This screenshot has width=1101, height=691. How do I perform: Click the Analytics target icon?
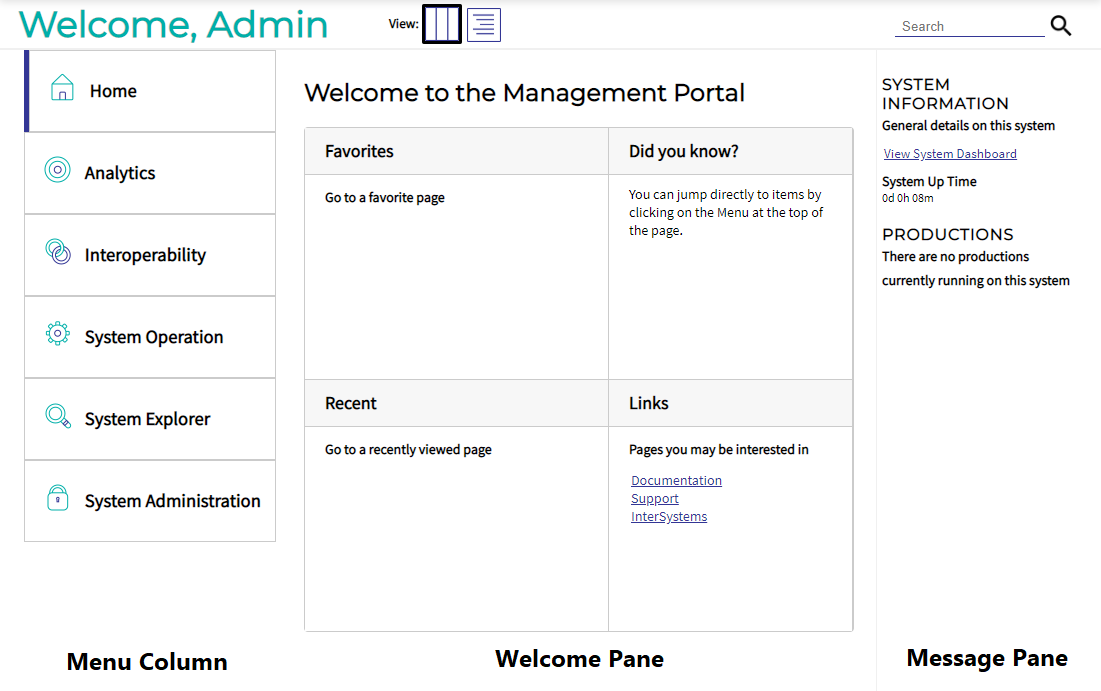pyautogui.click(x=60, y=170)
